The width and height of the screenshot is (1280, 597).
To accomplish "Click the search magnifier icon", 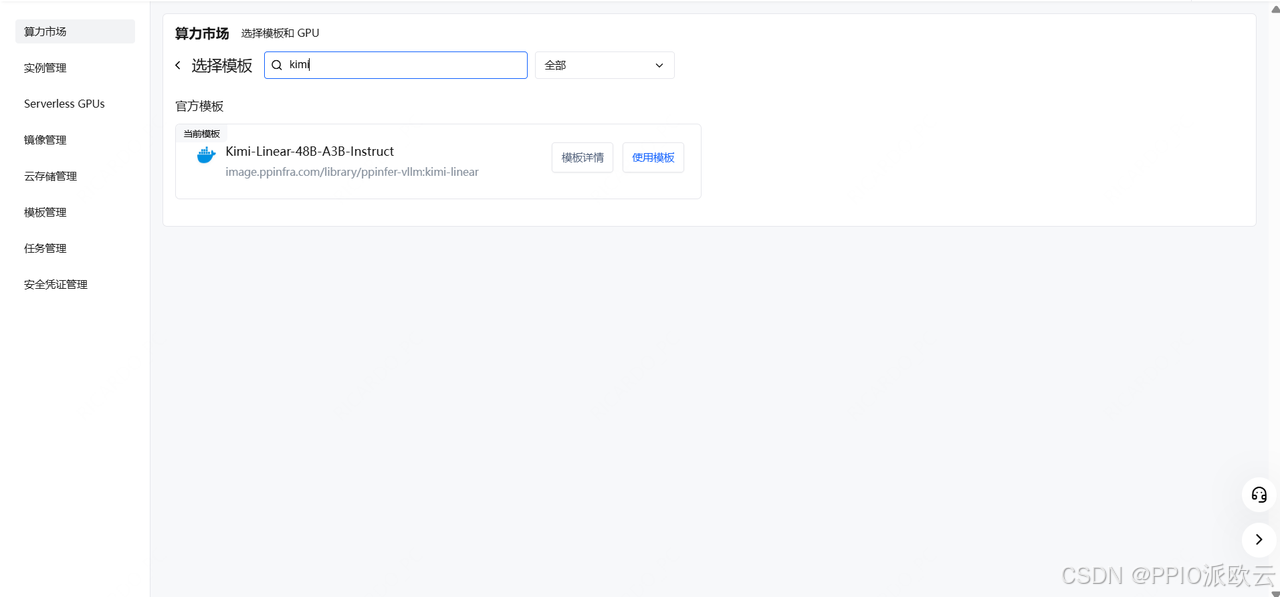I will click(x=277, y=65).
